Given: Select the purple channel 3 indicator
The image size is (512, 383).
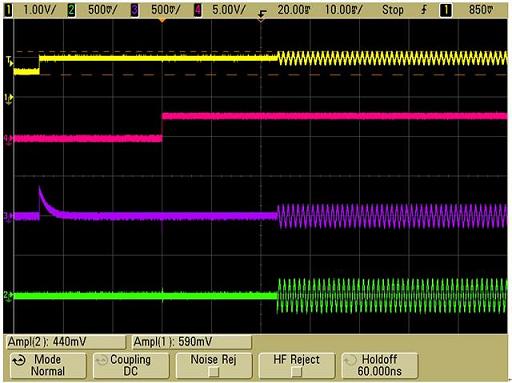Looking at the screenshot, I should pos(134,10).
